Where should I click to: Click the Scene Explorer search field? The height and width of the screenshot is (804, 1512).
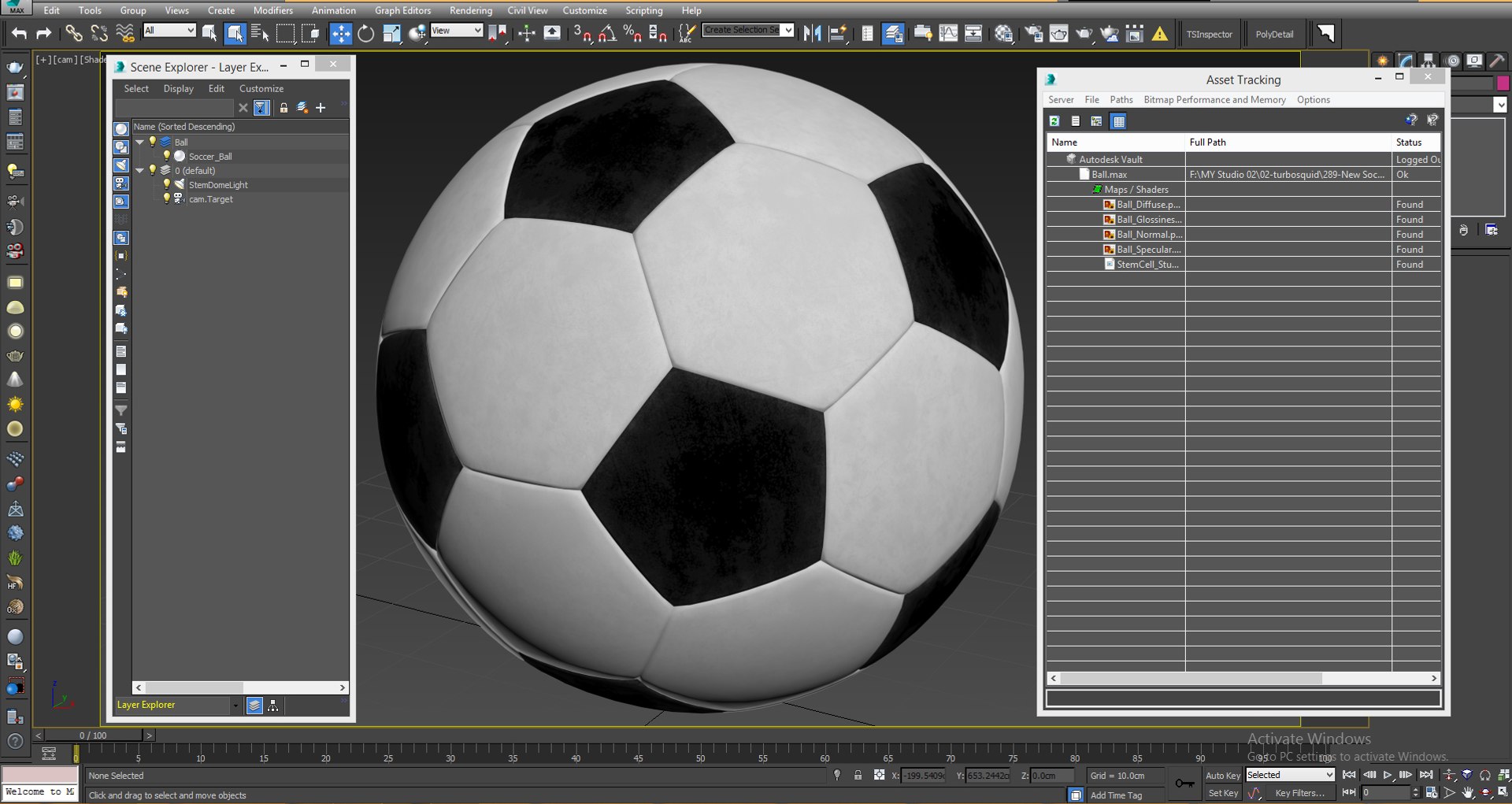tap(175, 108)
